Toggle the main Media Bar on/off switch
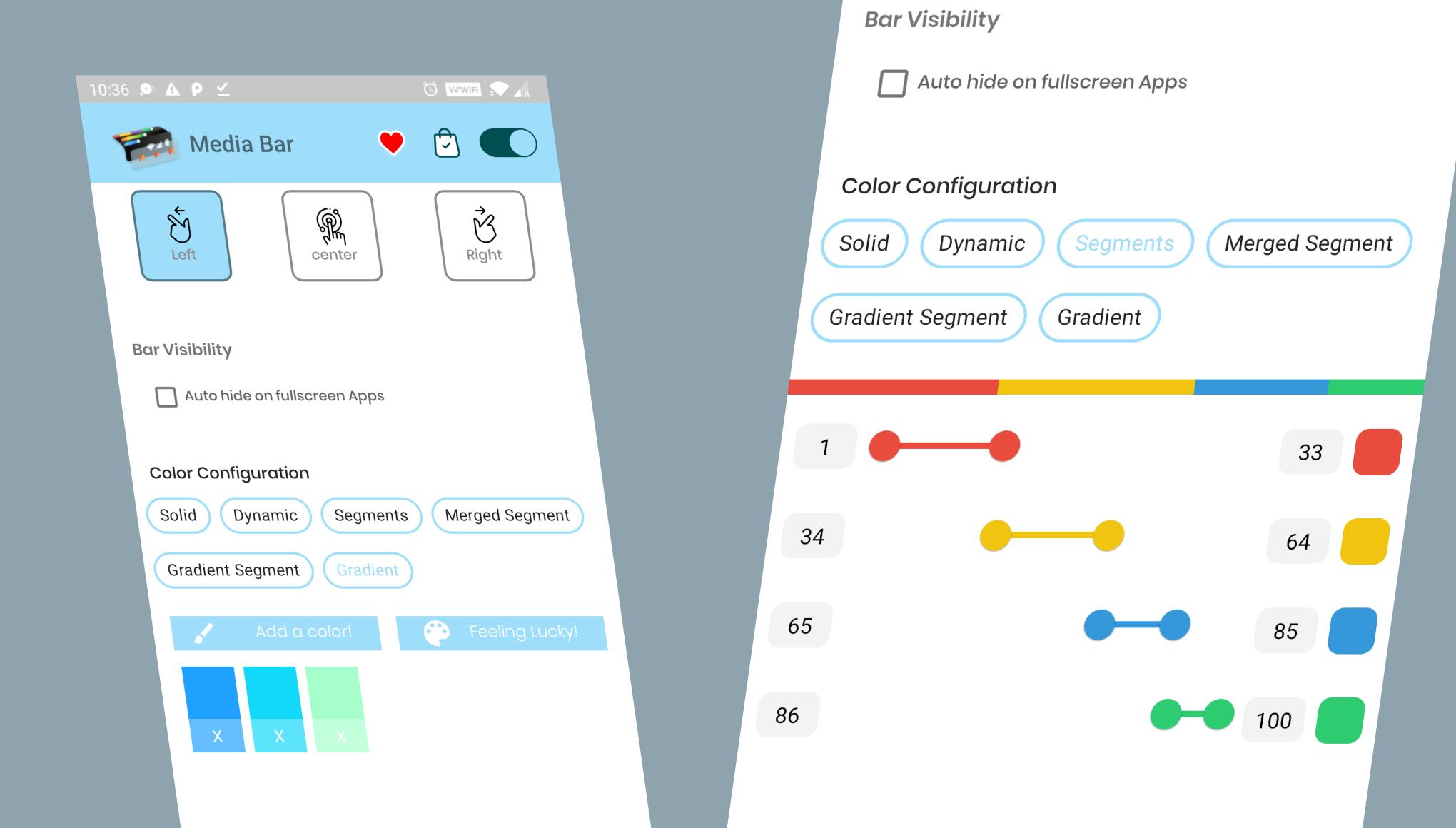Screen dimensions: 1456x828 [x=507, y=143]
